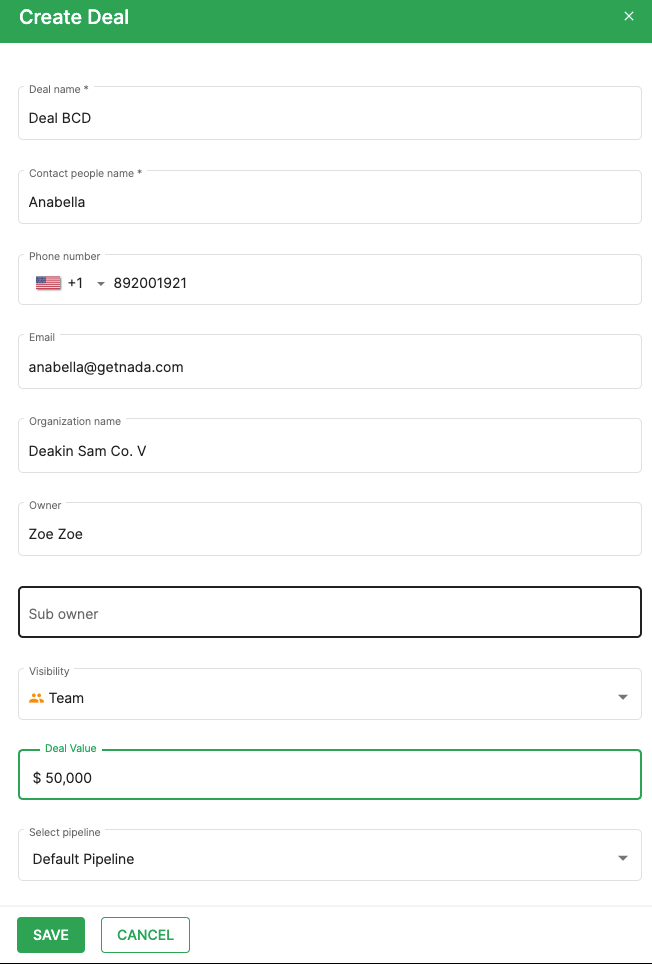
Task: Click the Owner field showing Zoe Zoe
Action: coord(330,530)
